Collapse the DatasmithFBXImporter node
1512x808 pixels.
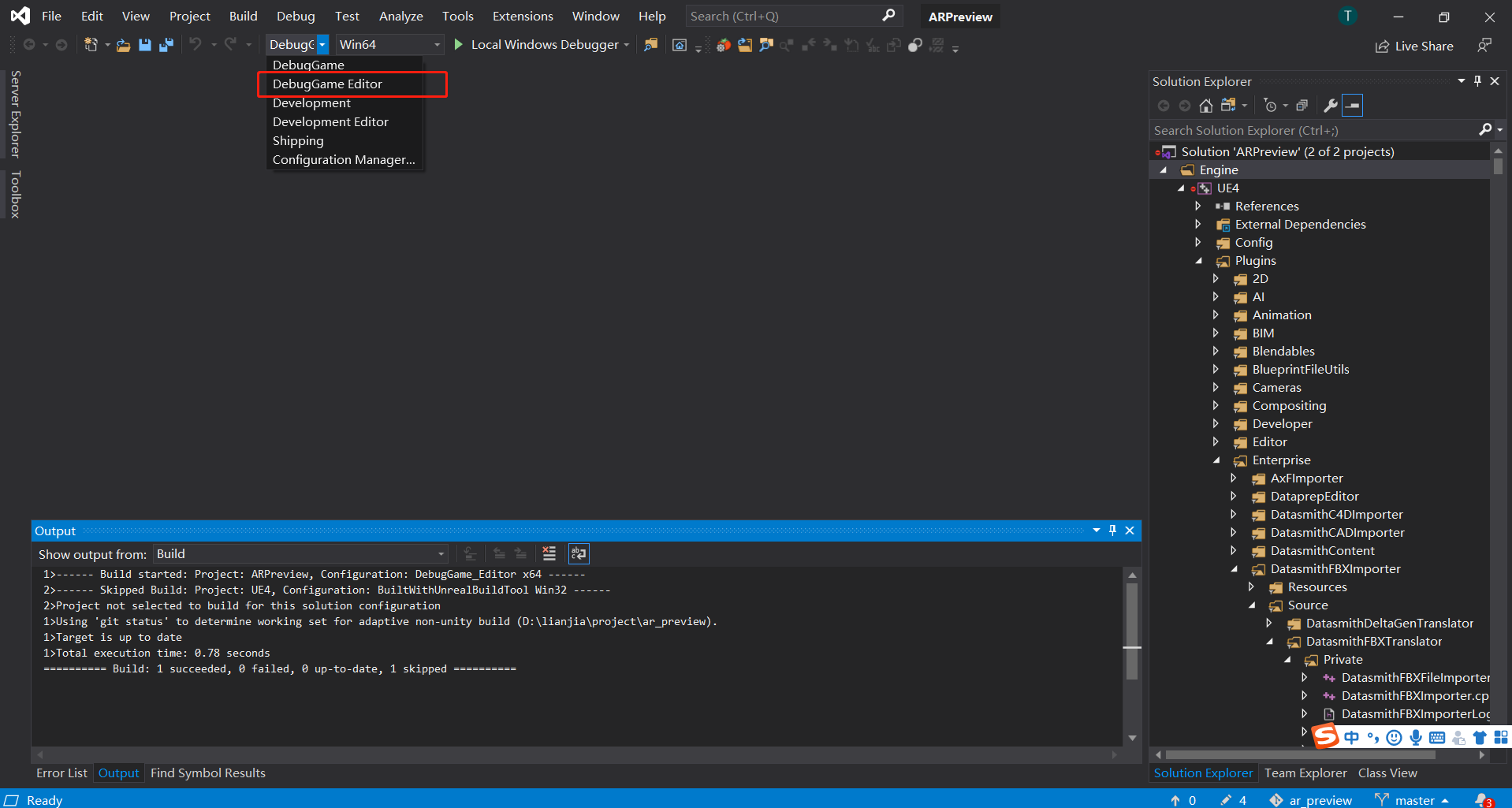(1234, 569)
